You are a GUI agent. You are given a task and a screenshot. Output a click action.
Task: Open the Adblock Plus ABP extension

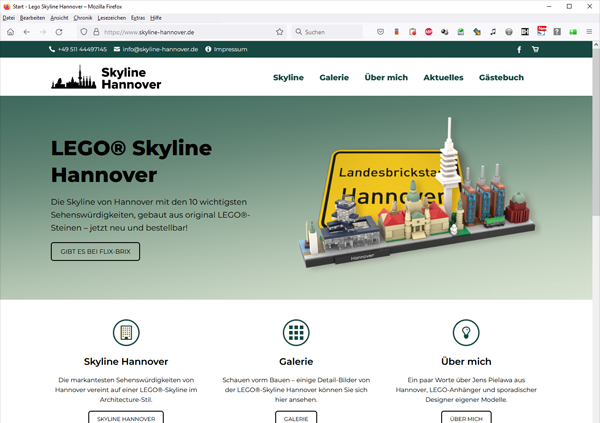point(429,32)
